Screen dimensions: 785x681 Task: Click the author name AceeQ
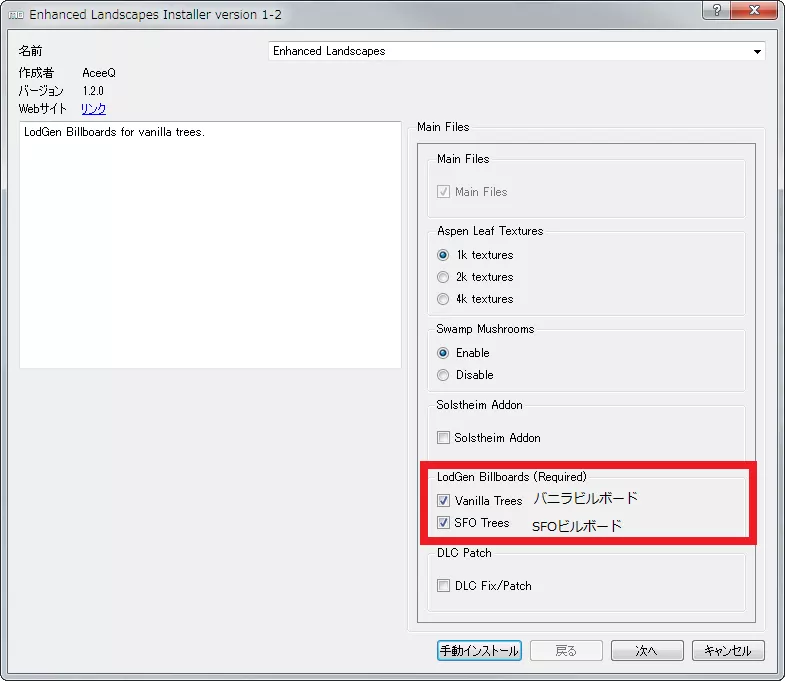pyautogui.click(x=99, y=73)
